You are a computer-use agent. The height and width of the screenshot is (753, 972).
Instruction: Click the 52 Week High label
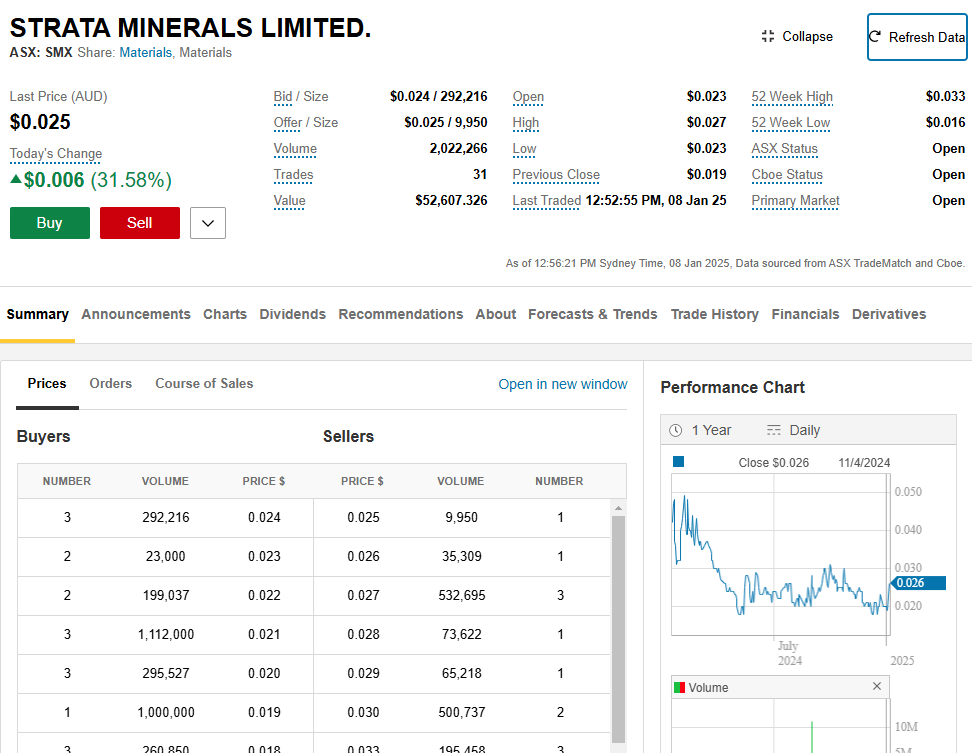(792, 97)
